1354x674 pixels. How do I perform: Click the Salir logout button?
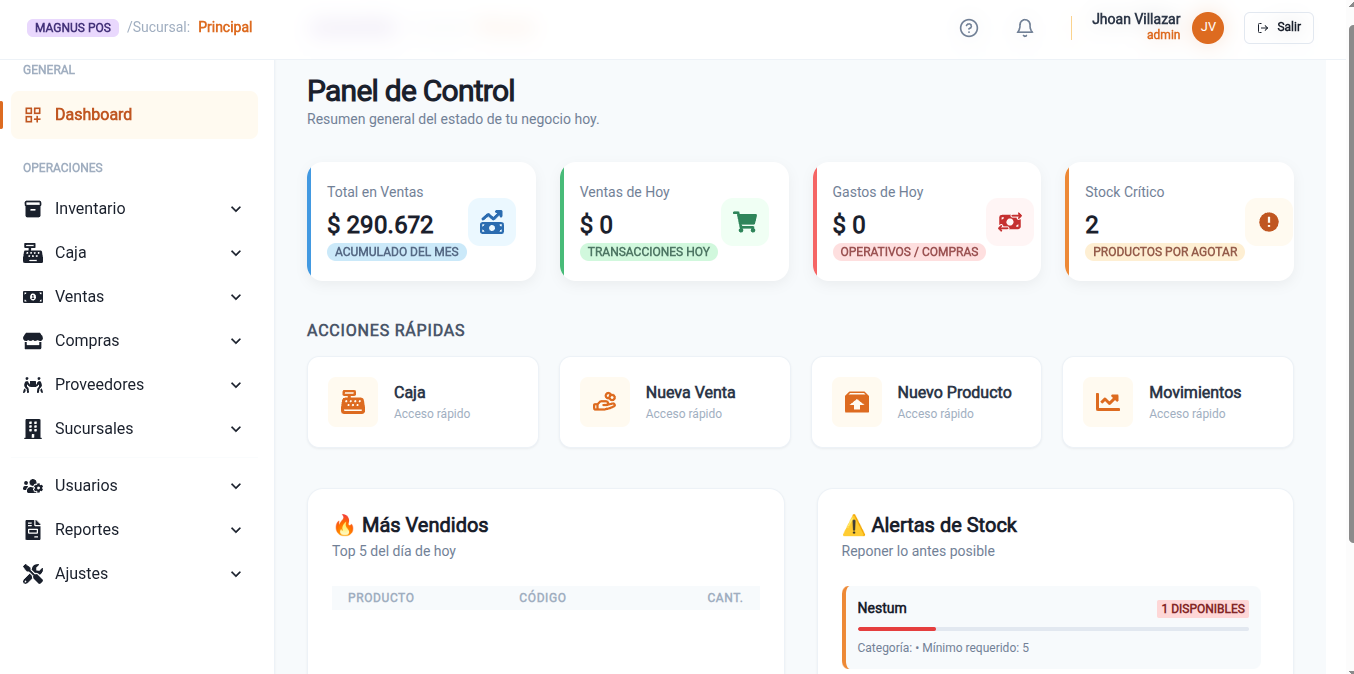[1278, 28]
